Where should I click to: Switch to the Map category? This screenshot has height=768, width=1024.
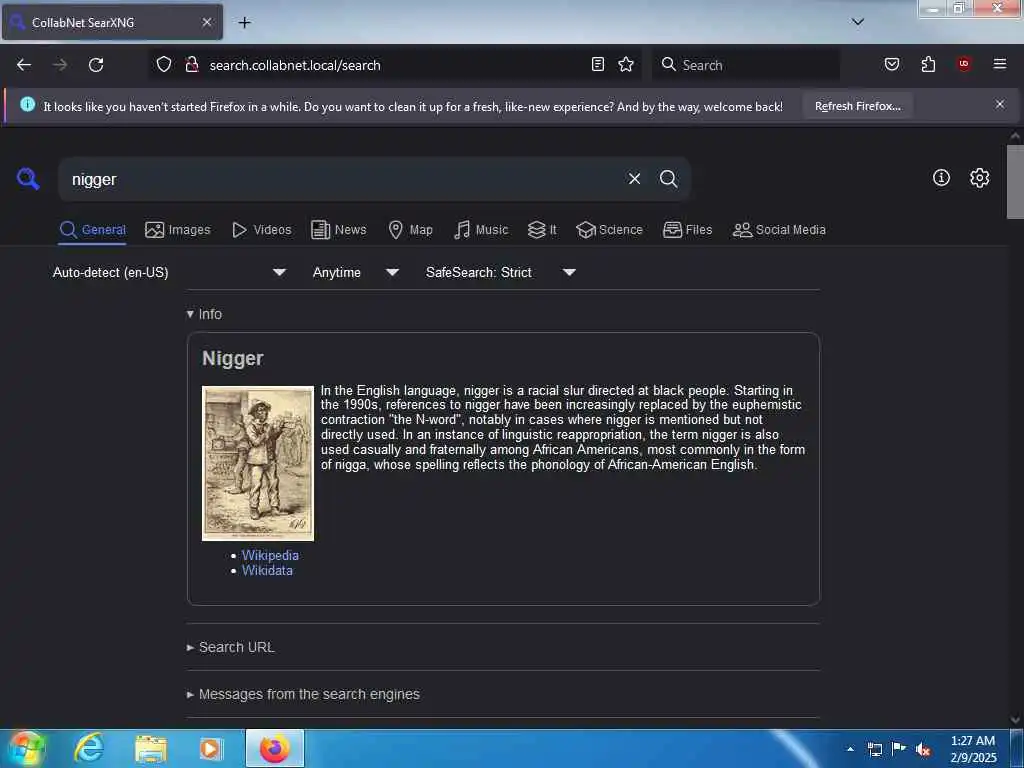click(410, 230)
